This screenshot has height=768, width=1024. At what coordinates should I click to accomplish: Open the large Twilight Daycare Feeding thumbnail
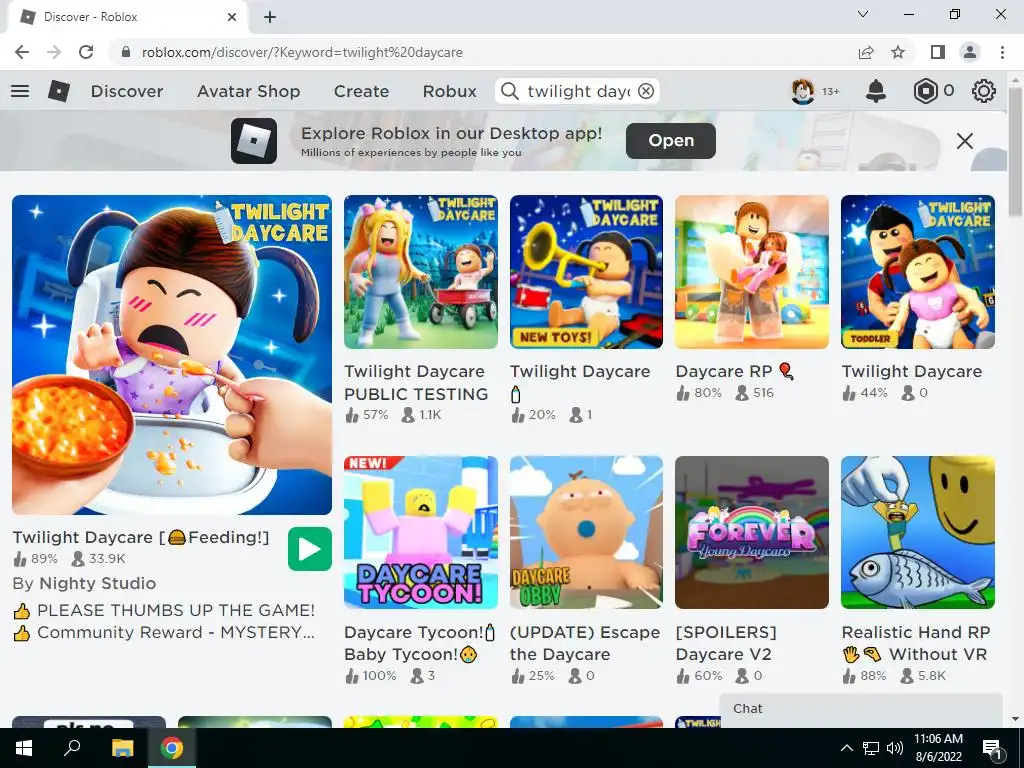click(x=172, y=355)
